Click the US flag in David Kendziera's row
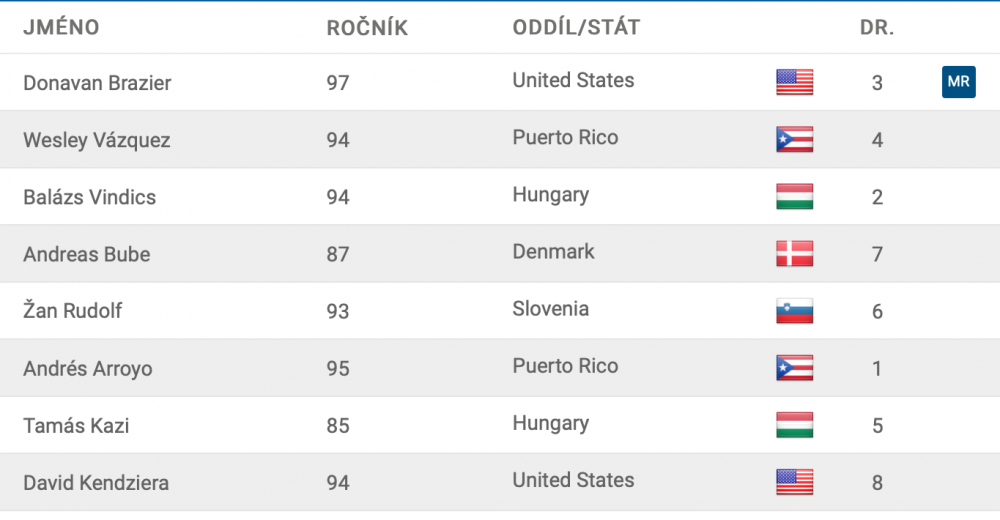Screen dimensions: 1000x520 click(794, 482)
